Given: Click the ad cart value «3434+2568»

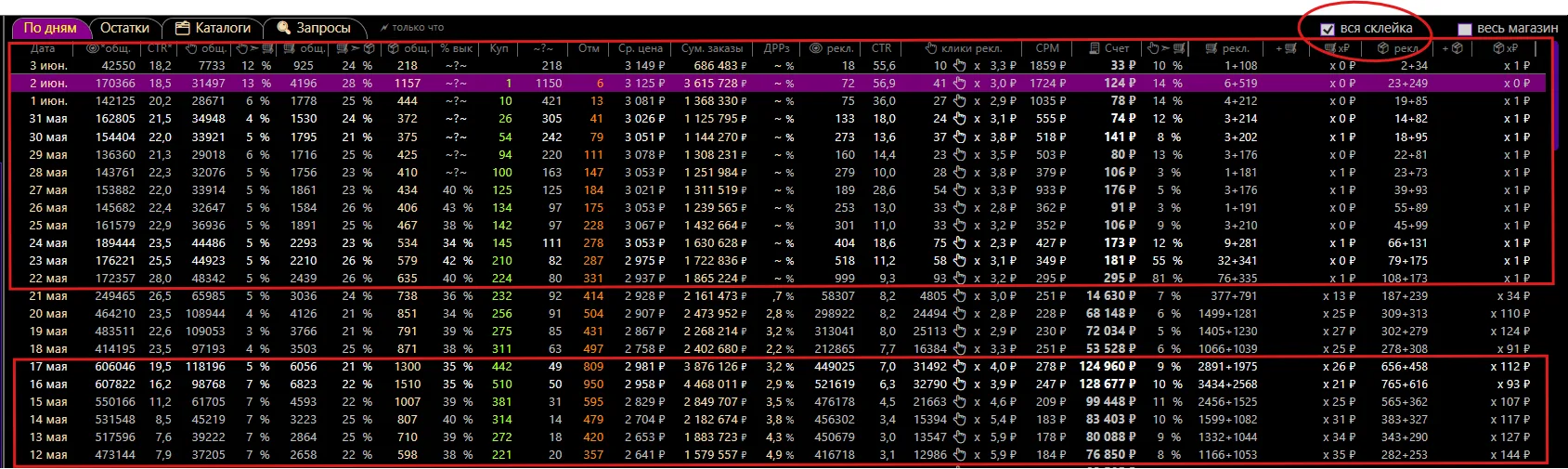Looking at the screenshot, I should pos(1227,384).
